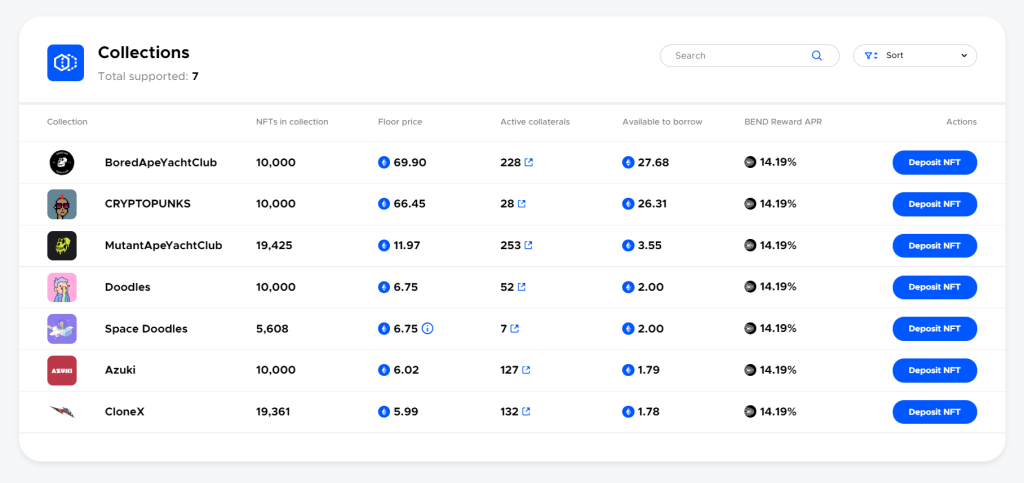Click ETH icon beside 5.99 floor price
This screenshot has height=483, width=1024.
(384, 412)
